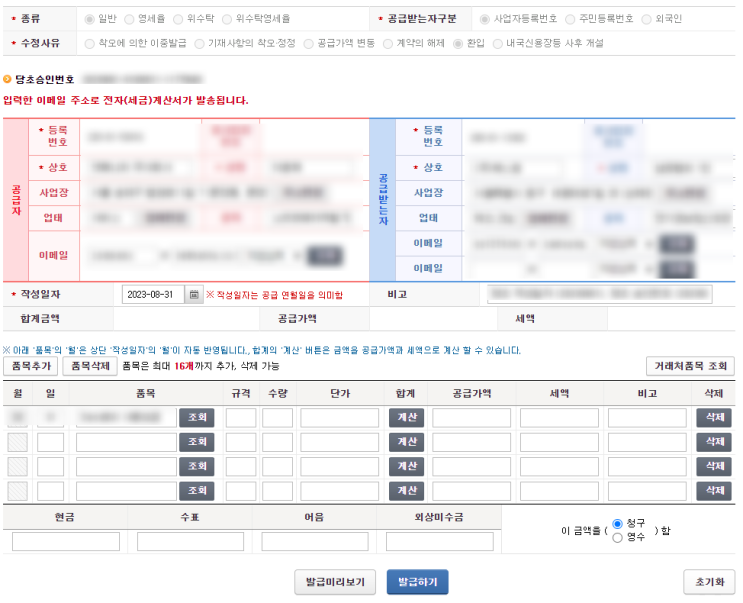
Task: Click the 단가 column header
Action: (340, 394)
